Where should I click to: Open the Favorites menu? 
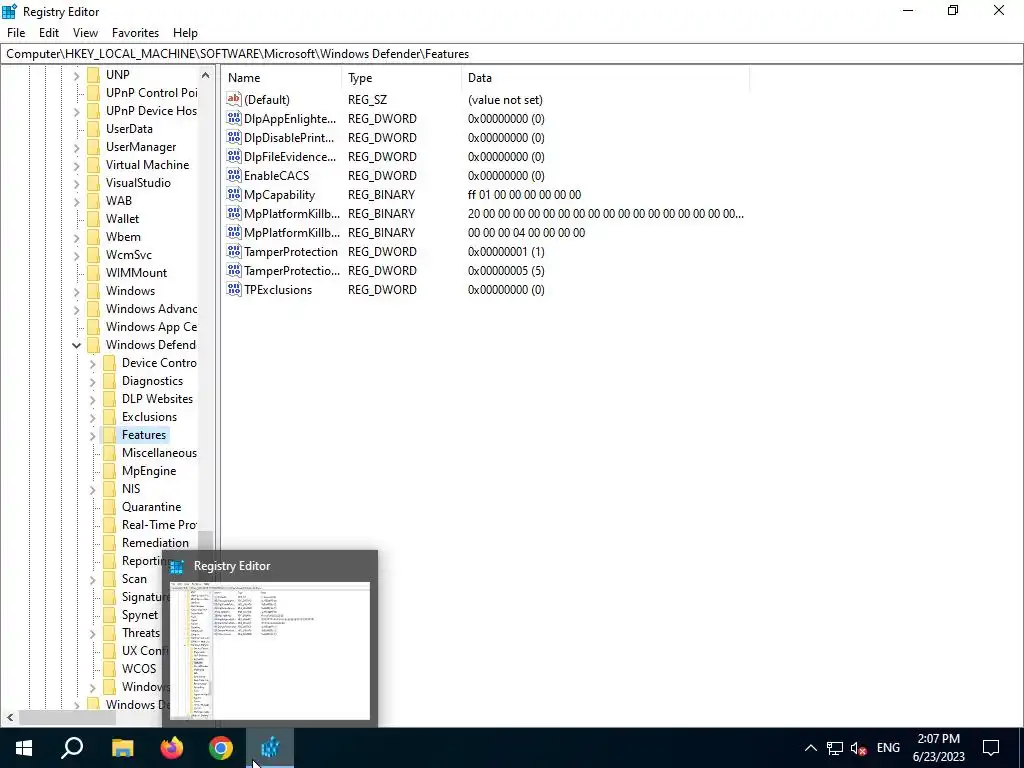[x=135, y=33]
